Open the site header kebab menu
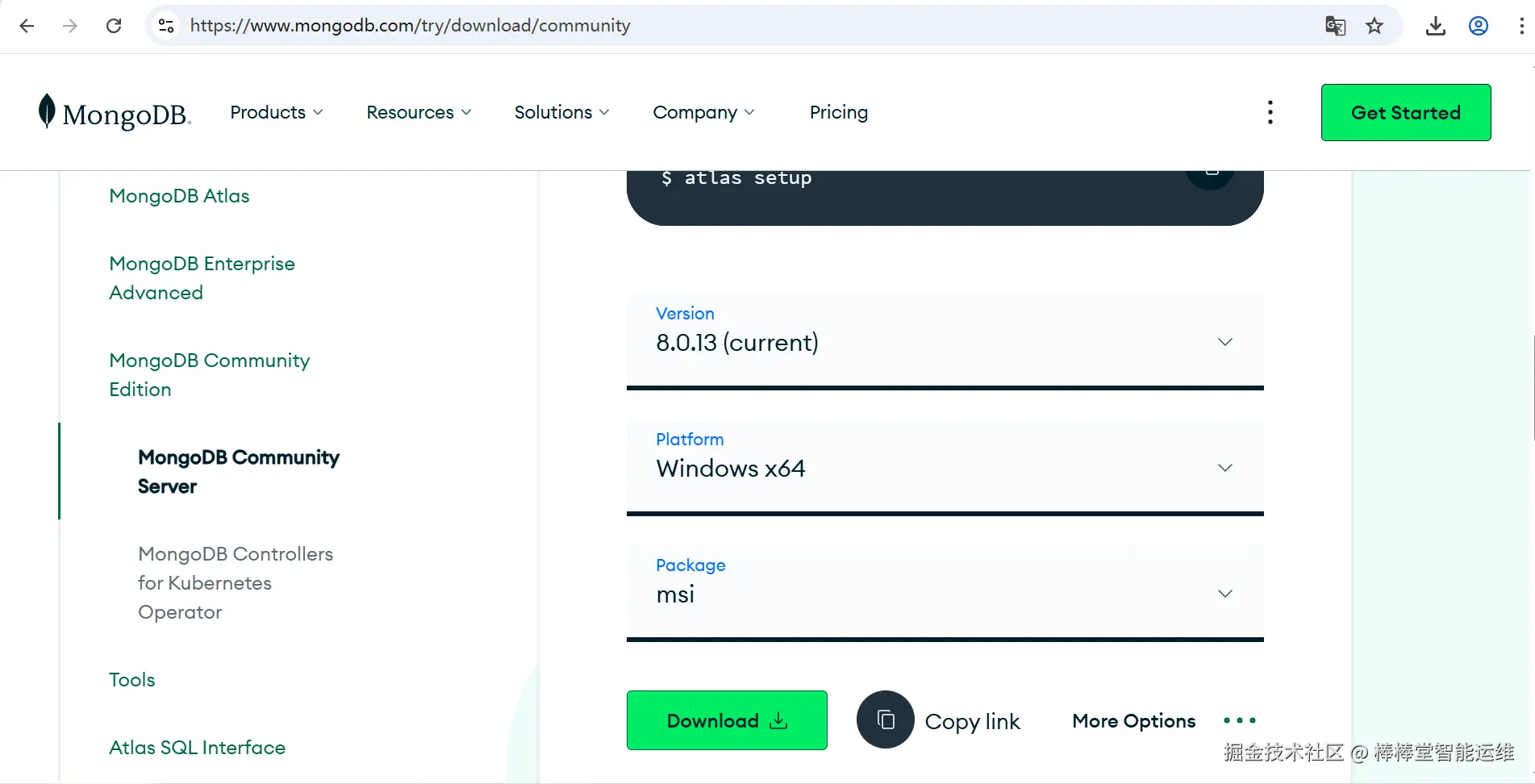This screenshot has height=784, width=1535. point(1270,112)
